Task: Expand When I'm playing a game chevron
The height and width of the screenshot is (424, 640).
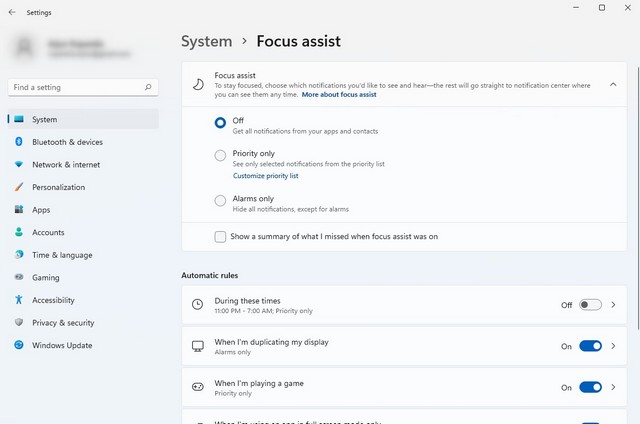Action: click(x=613, y=387)
